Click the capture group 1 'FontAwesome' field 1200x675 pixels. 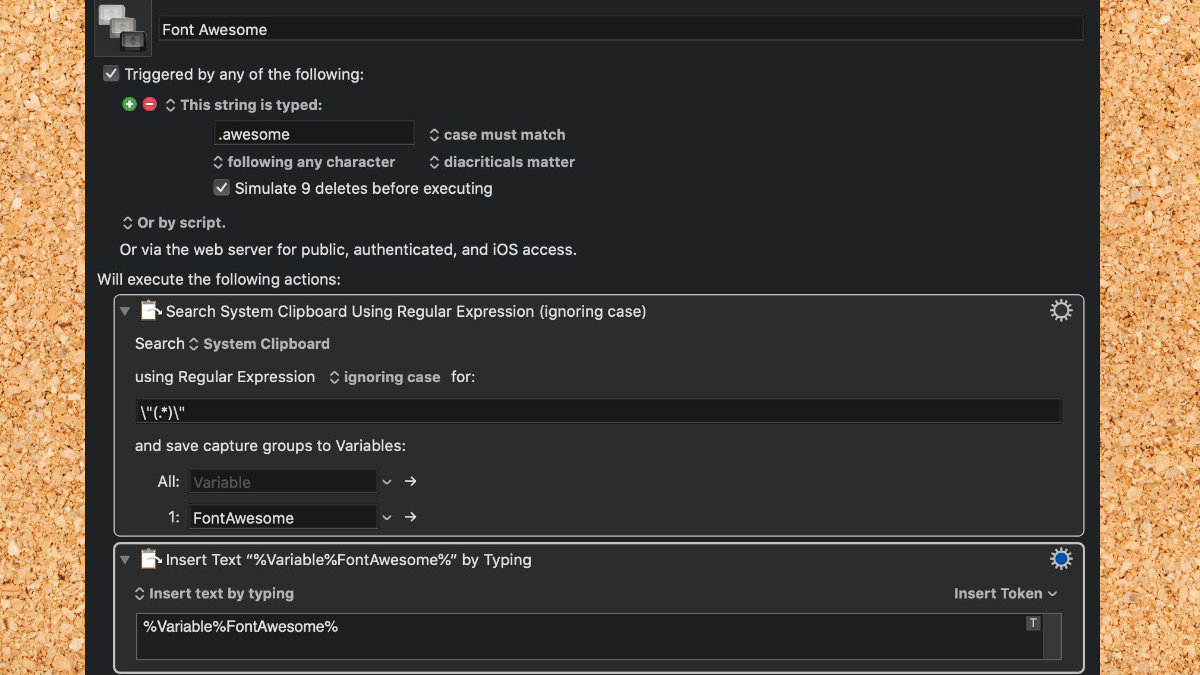click(x=283, y=517)
